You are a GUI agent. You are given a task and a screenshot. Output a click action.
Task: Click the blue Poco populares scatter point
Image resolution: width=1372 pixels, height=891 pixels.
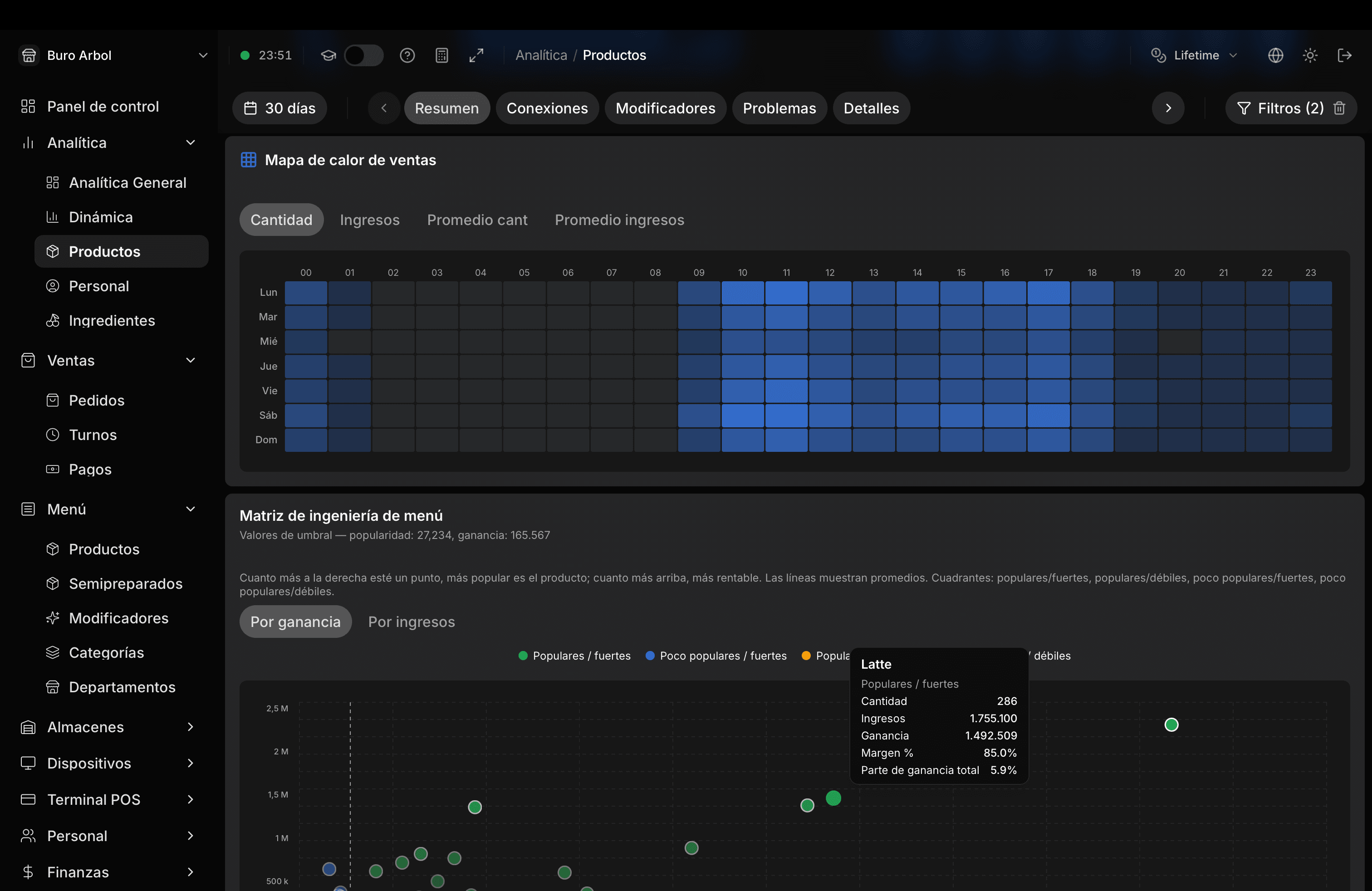tap(329, 870)
